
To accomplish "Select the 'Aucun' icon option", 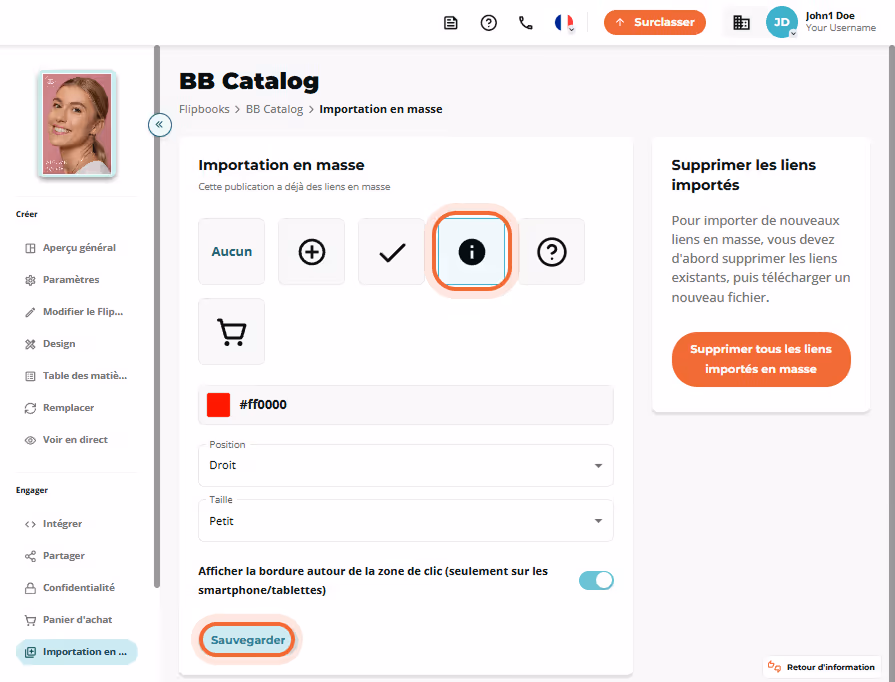I will 231,252.
